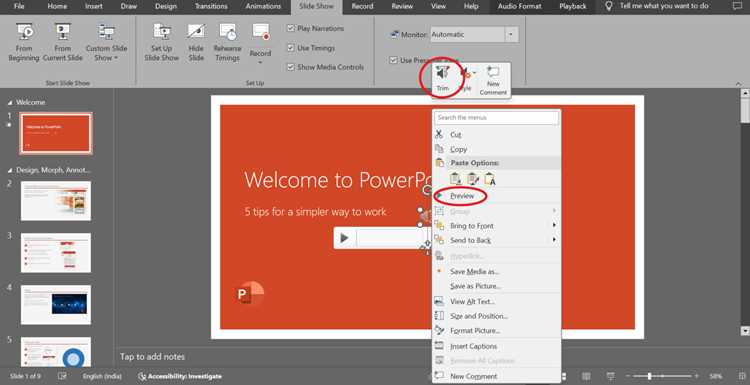This screenshot has height=385, width=750.
Task: Click the vertical scrollbar down arrow
Action: (x=745, y=330)
